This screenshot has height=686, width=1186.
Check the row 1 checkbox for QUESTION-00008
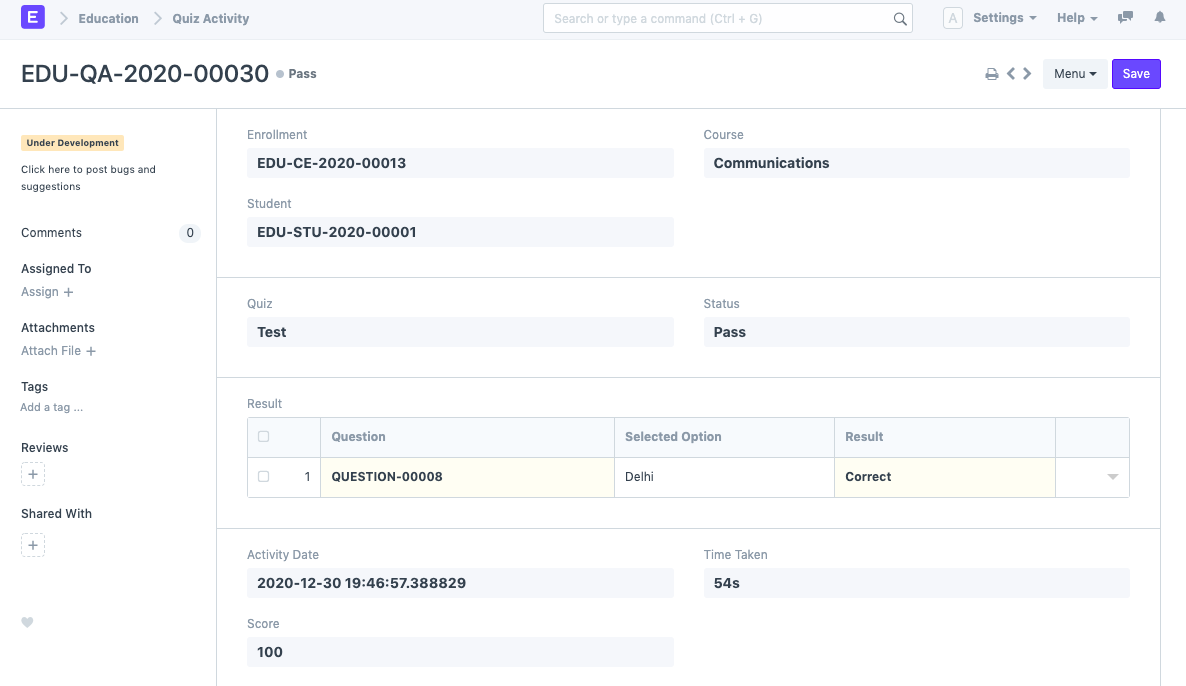pyautogui.click(x=264, y=477)
